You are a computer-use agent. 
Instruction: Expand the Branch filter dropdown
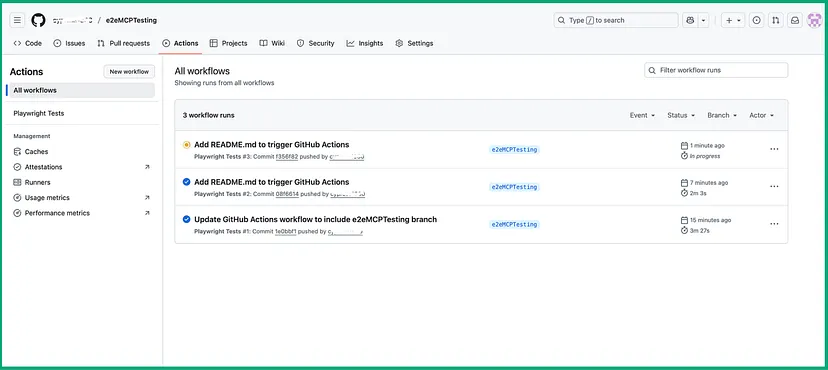click(x=722, y=115)
